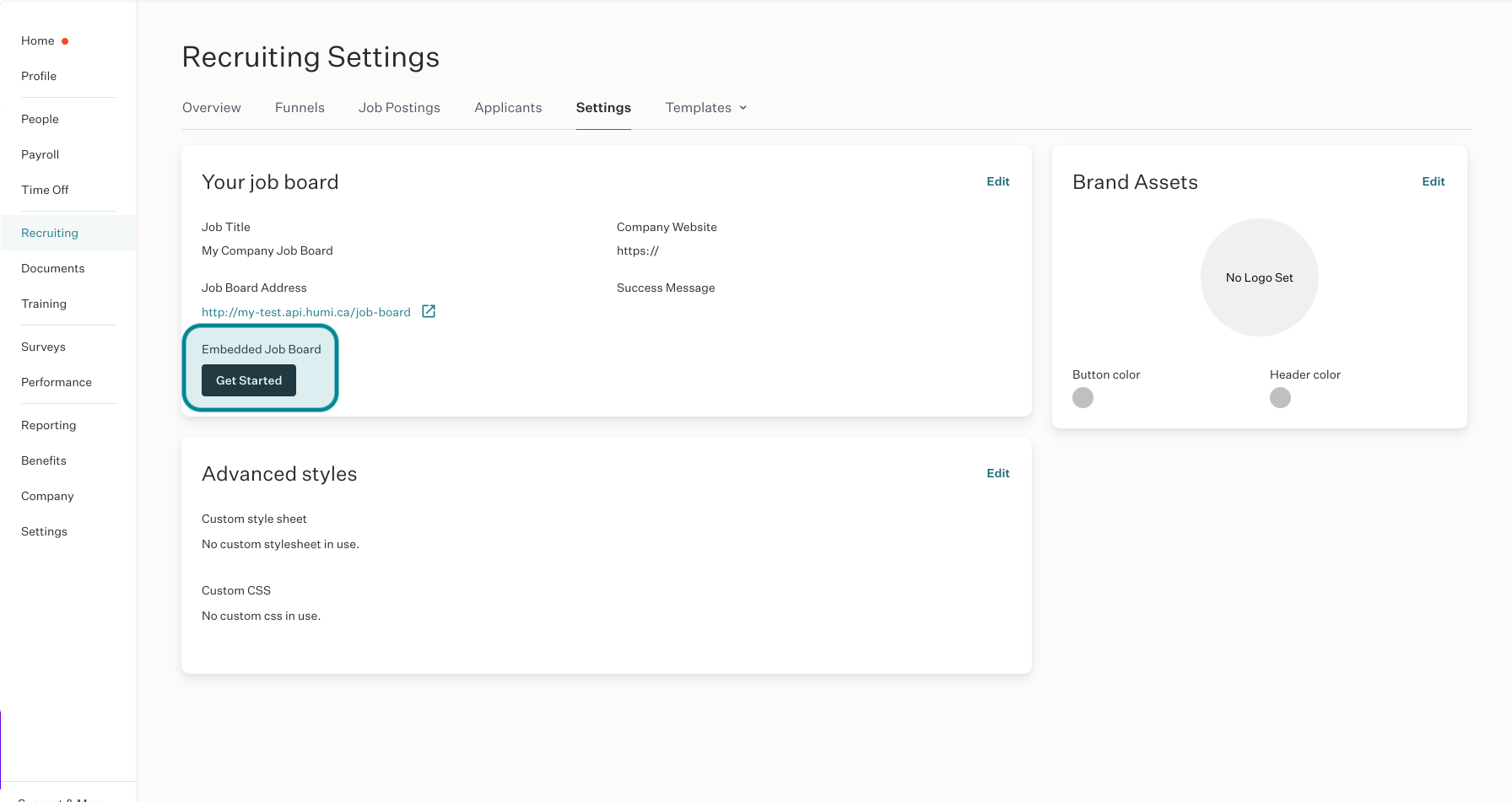Go to Training in the sidebar
The width and height of the screenshot is (1512, 802).
pos(44,304)
